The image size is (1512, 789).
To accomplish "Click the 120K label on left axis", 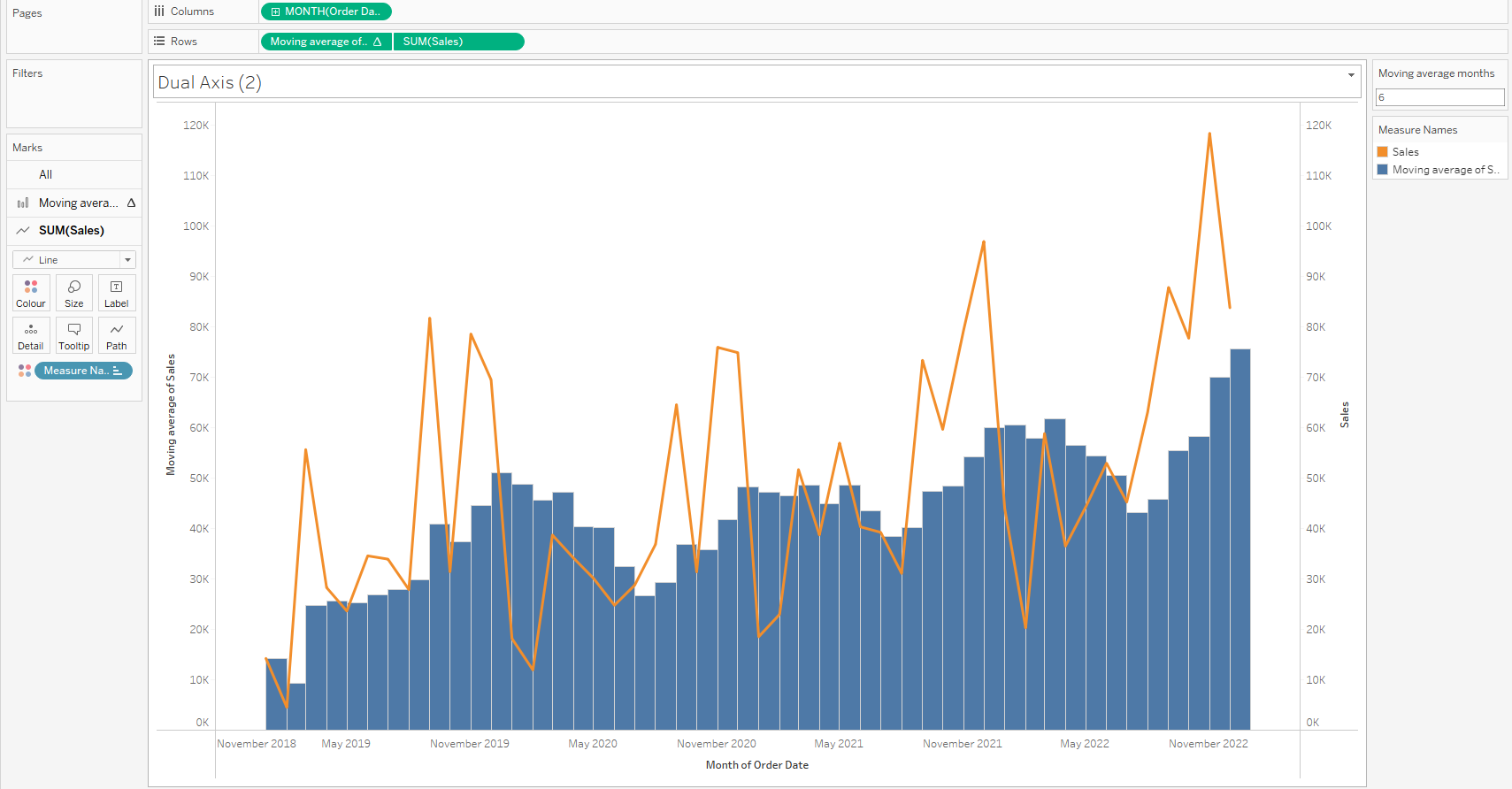I will (196, 126).
